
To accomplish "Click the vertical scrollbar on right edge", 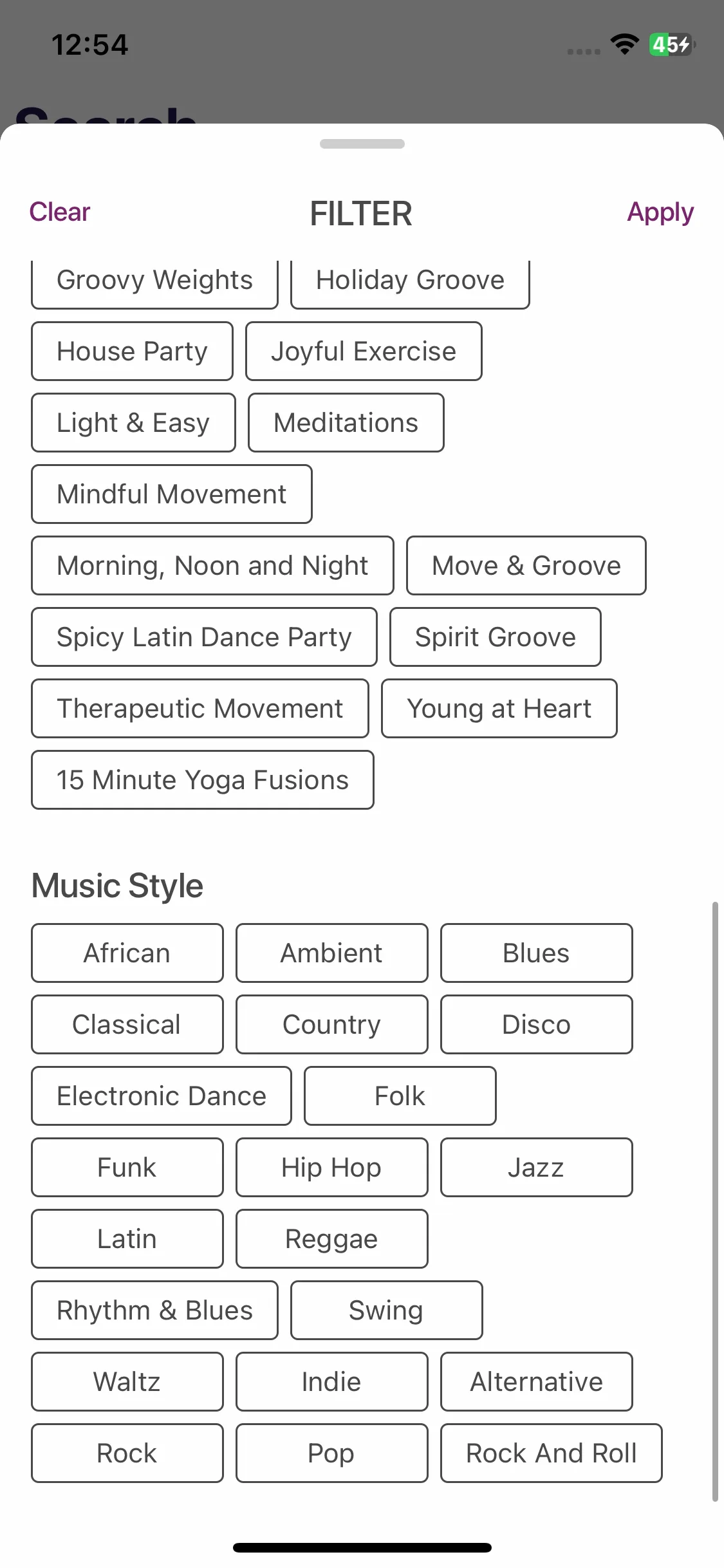I will pyautogui.click(x=715, y=1202).
